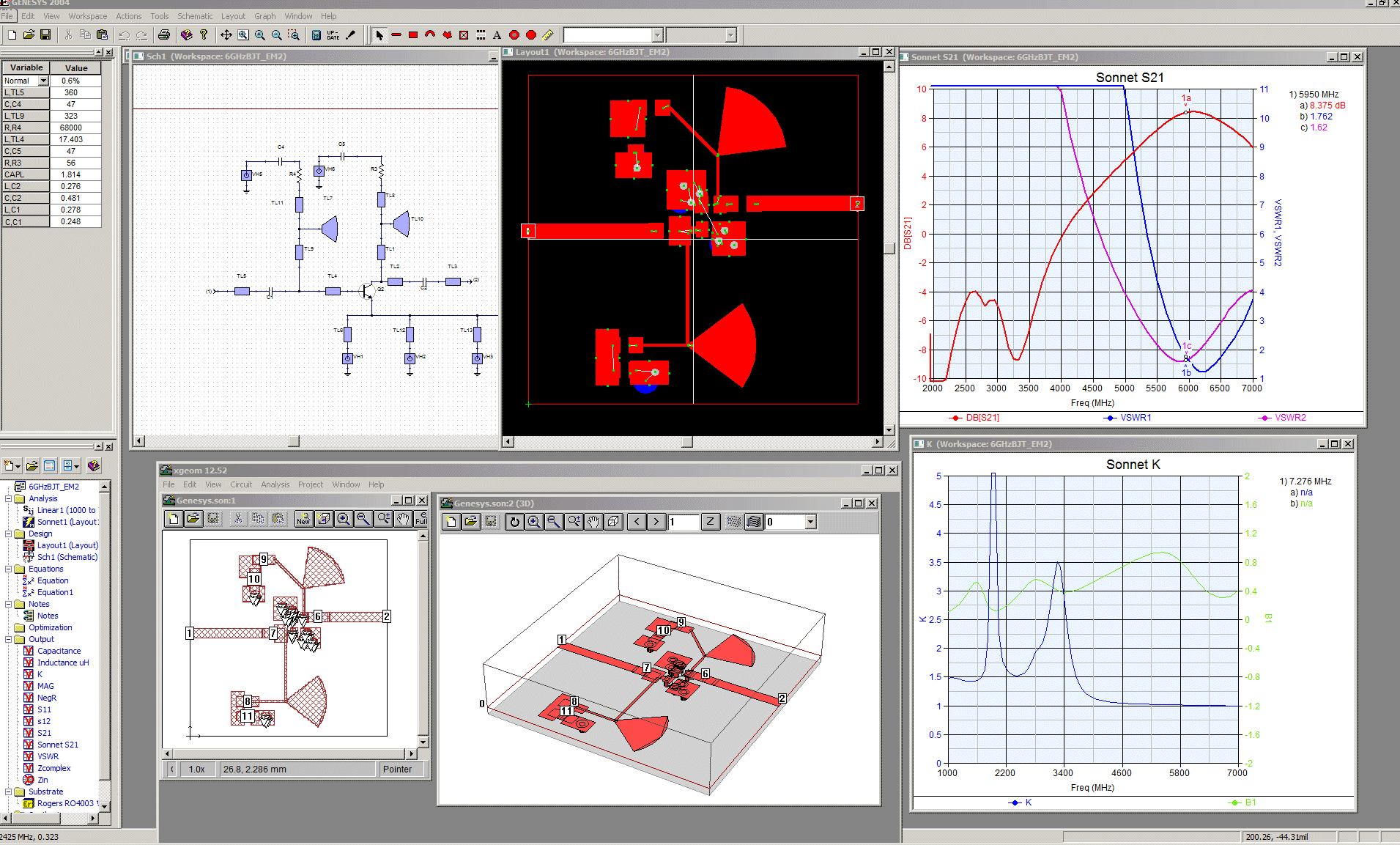Open the Schematic menu
This screenshot has height=845, width=1400.
(x=194, y=16)
